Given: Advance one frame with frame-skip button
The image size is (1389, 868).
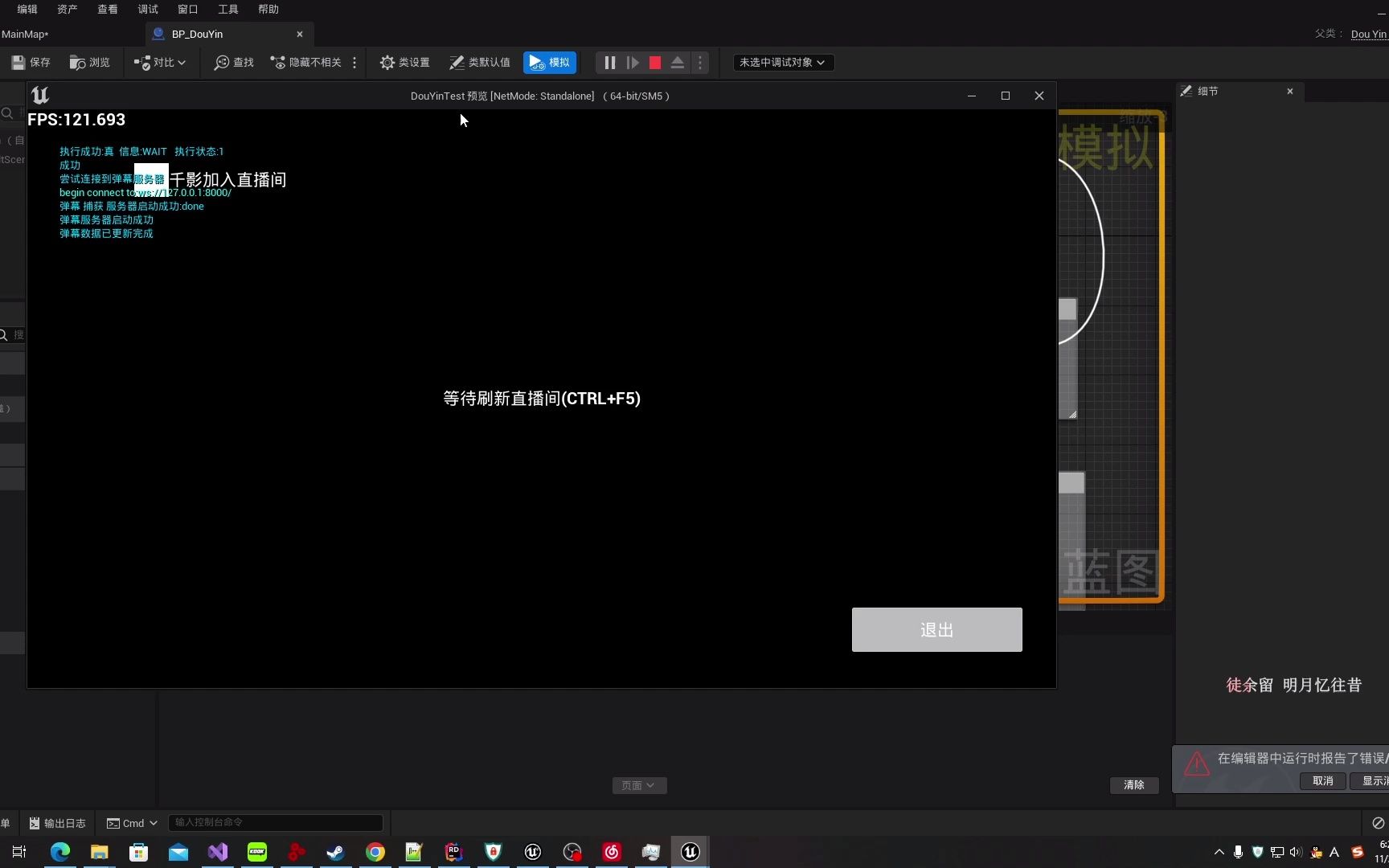Looking at the screenshot, I should (x=633, y=63).
